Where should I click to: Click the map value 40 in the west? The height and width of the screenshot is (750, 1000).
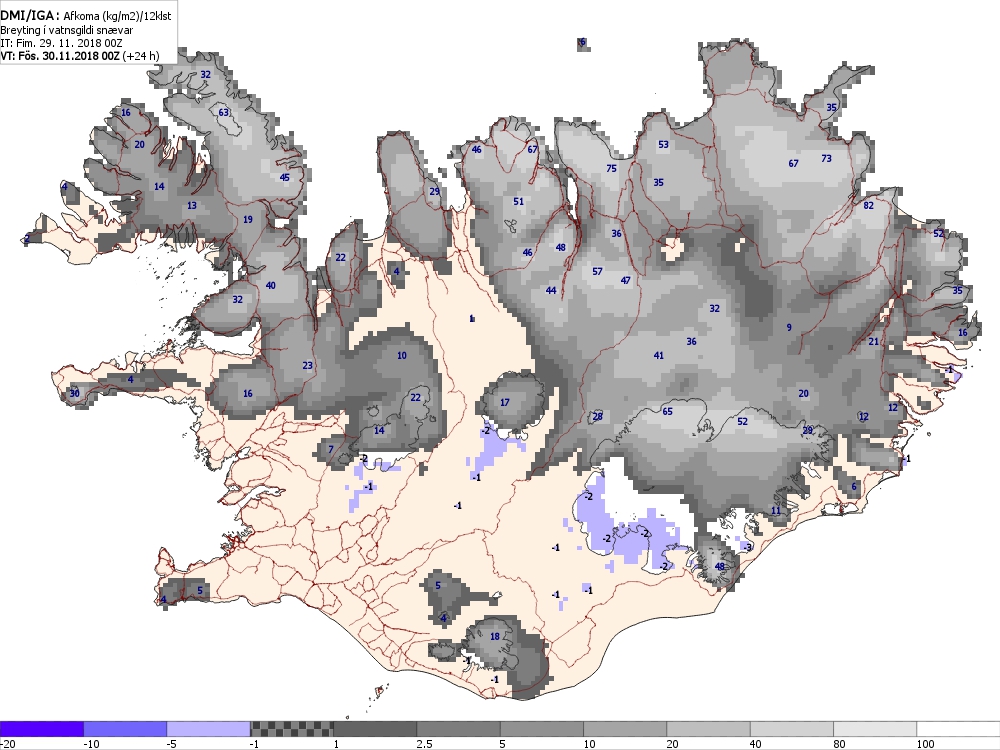pos(270,286)
